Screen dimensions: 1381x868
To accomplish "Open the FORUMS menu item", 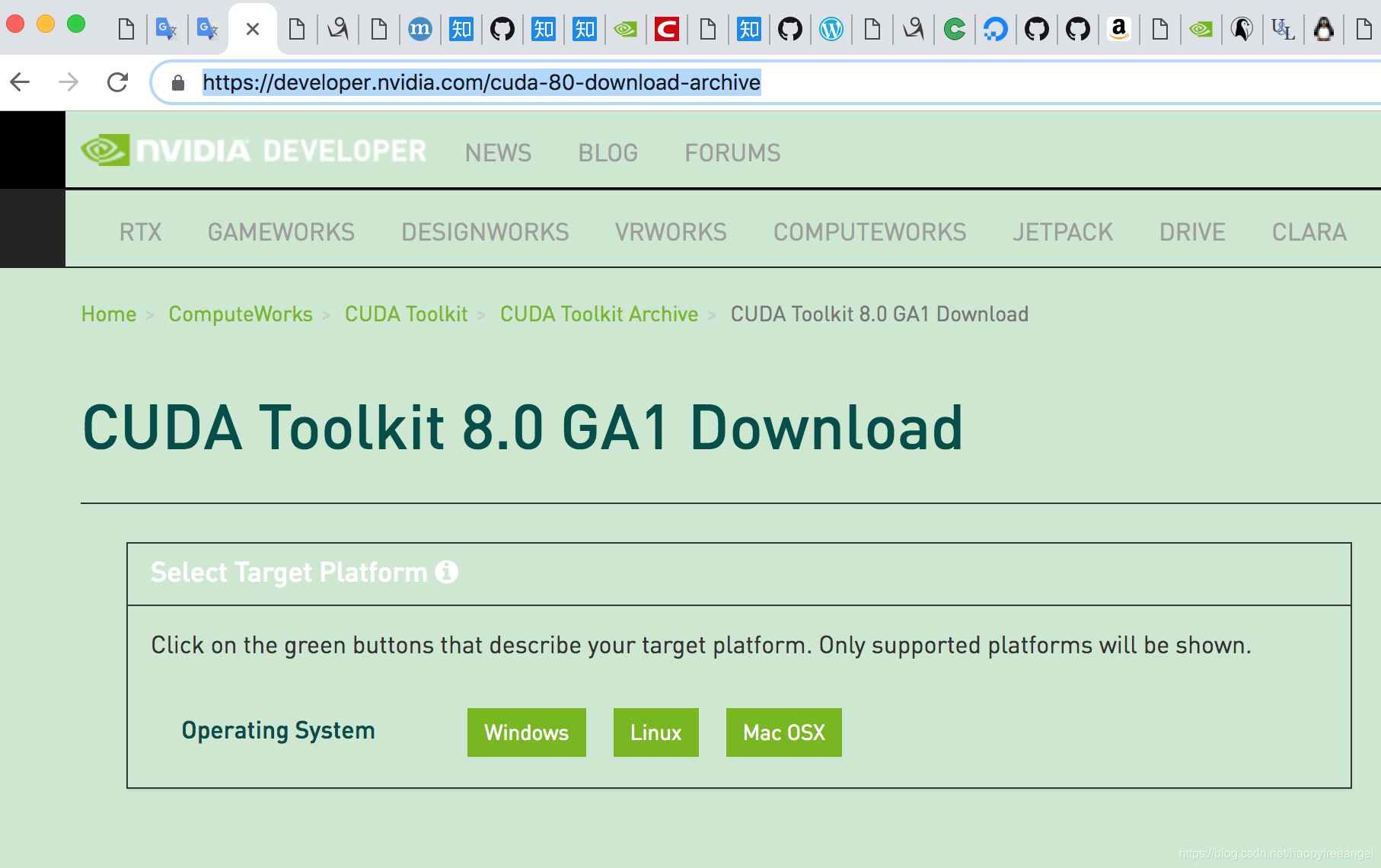I will coord(732,153).
